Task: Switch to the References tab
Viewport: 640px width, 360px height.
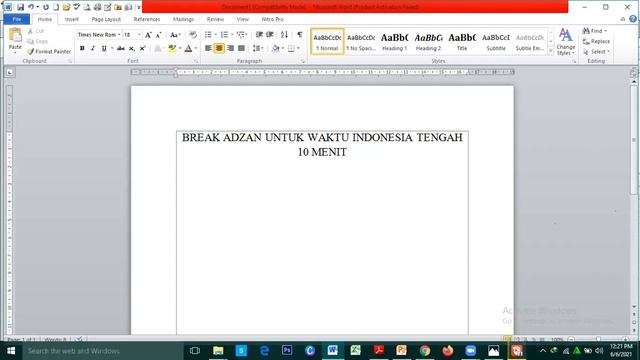Action: pyautogui.click(x=147, y=19)
